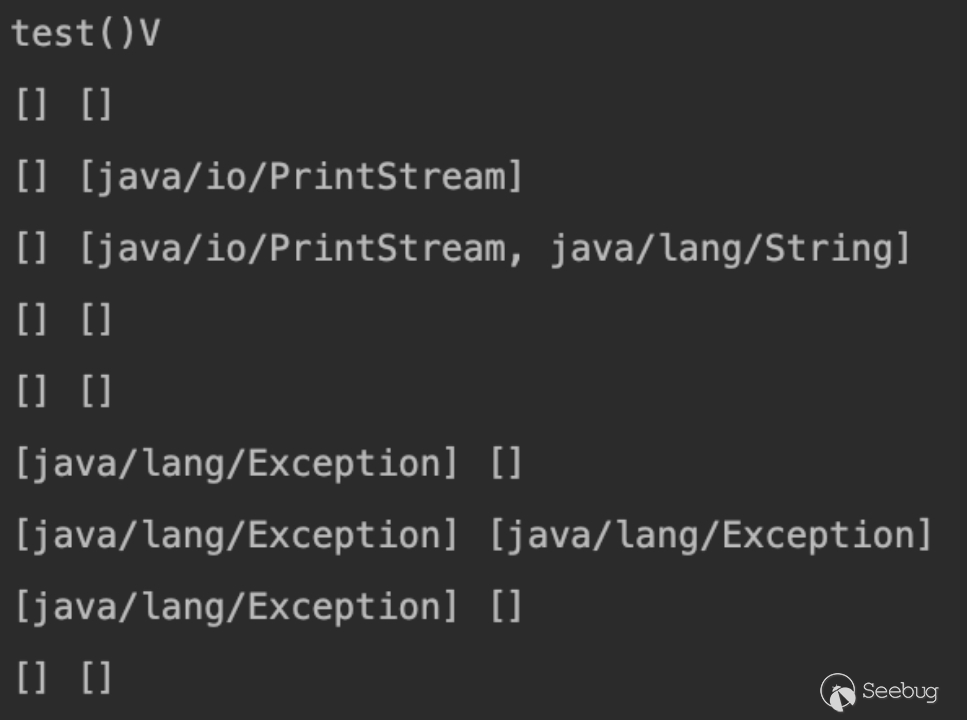Click the first java/lang/Exception on the double-Exception line

coord(235,535)
